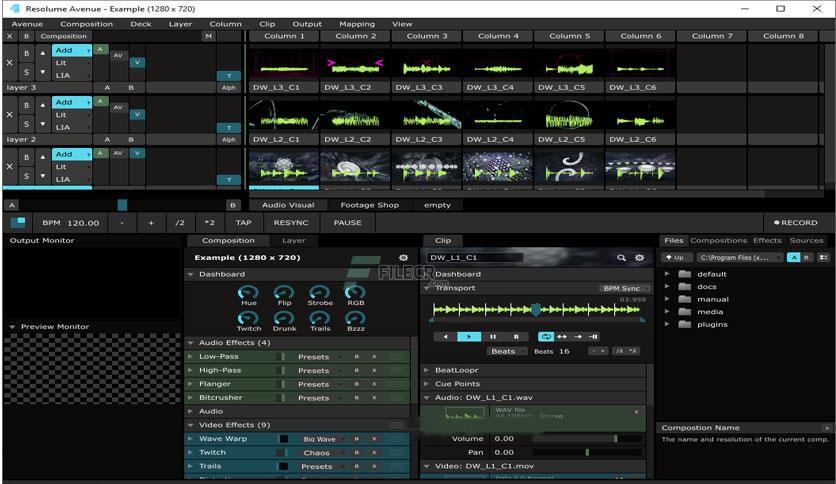Pause the clip transport
The width and height of the screenshot is (836, 484).
493,336
